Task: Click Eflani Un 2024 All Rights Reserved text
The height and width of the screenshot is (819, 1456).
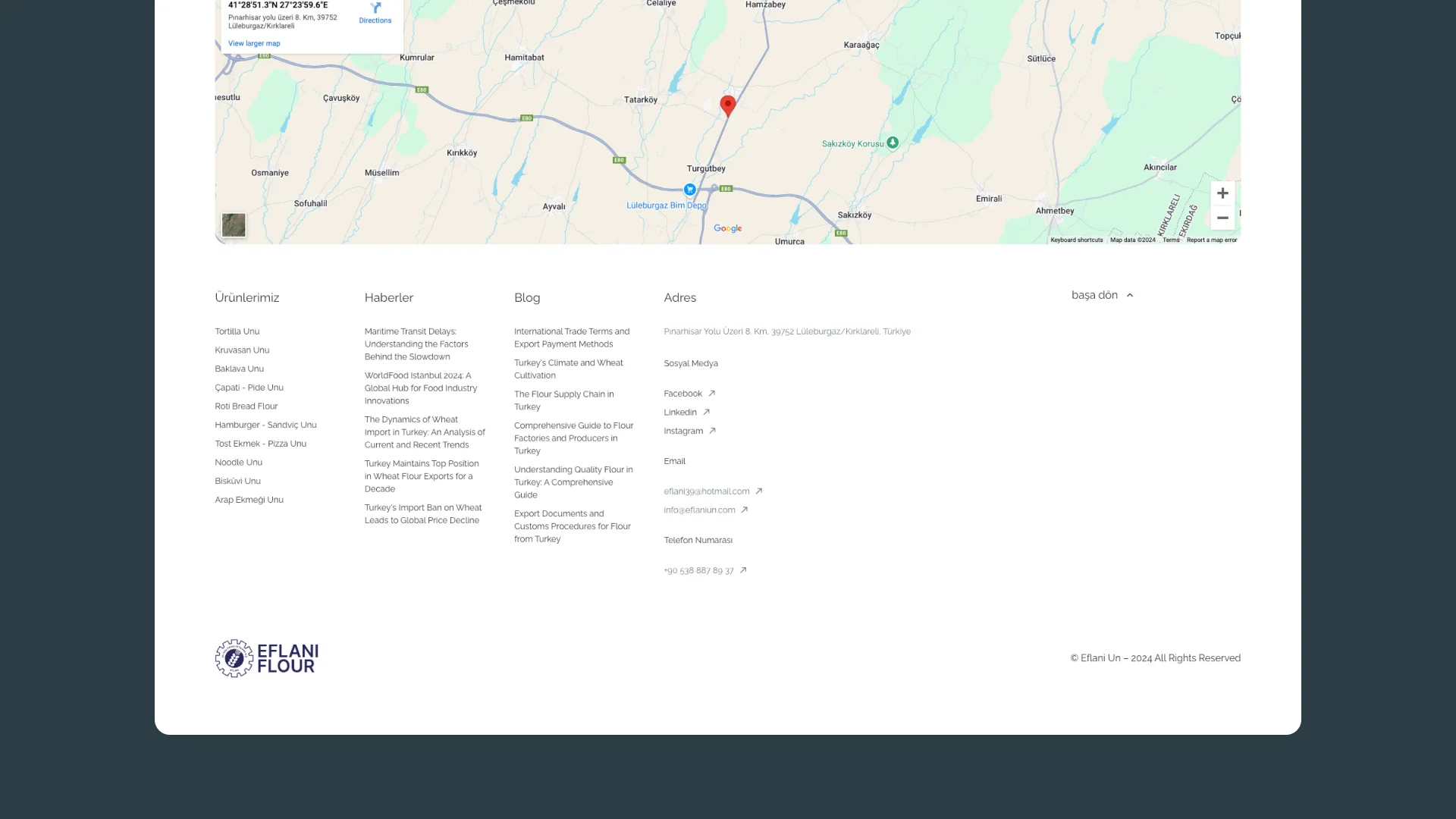Action: point(1156,658)
